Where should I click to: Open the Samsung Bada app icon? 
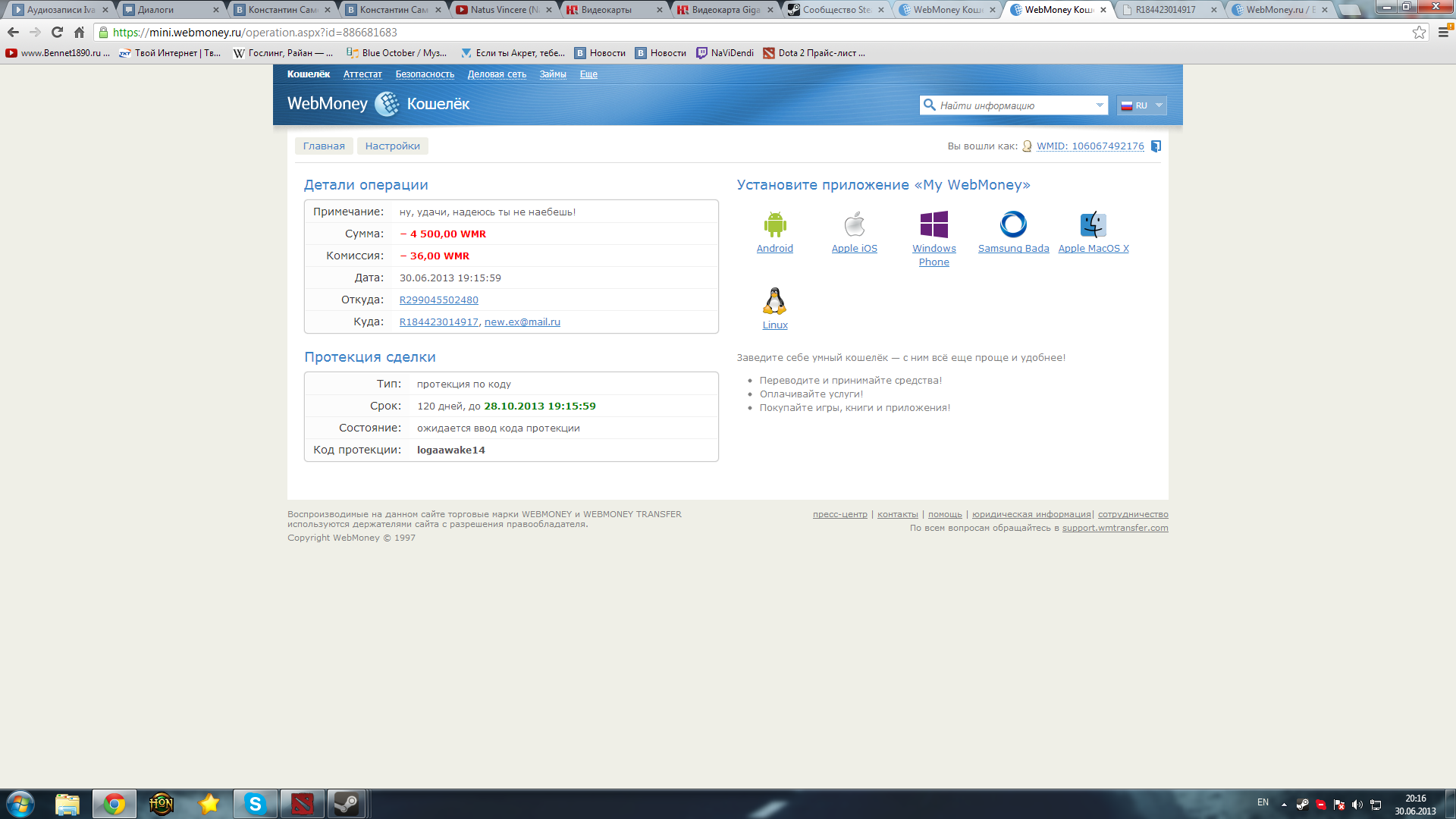(1013, 224)
